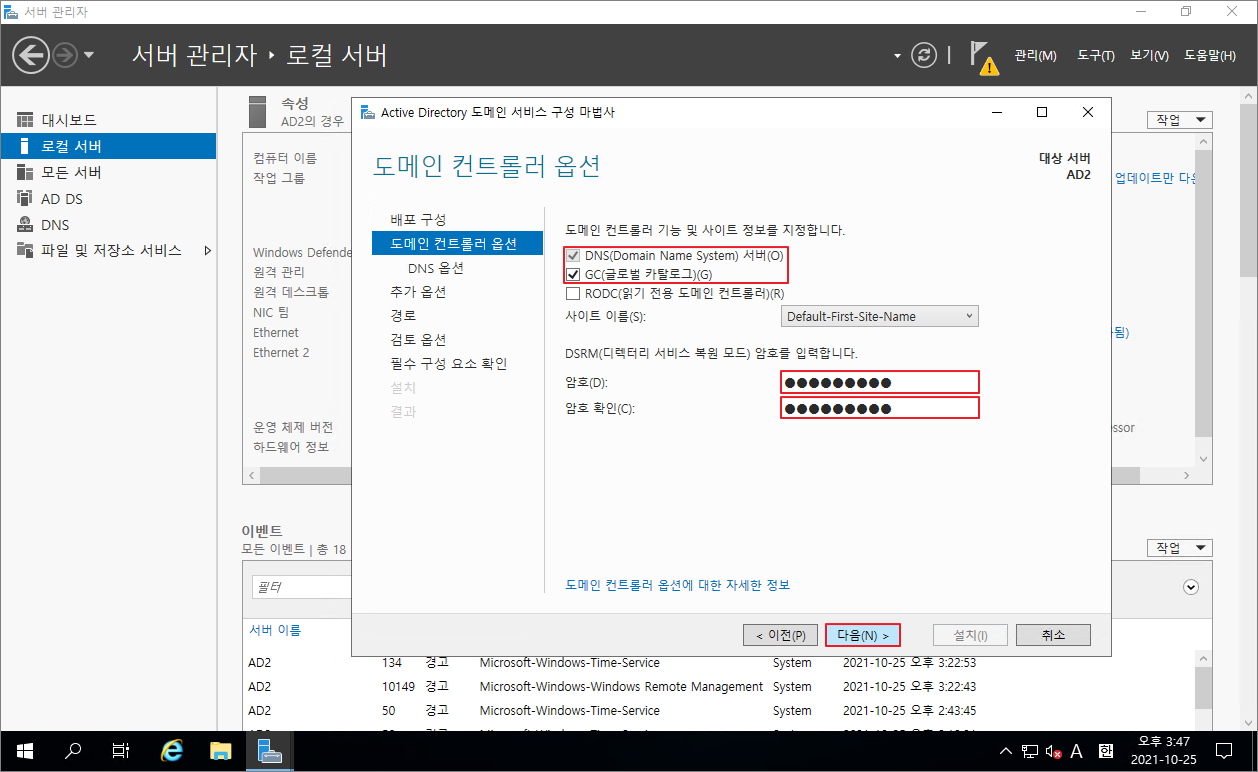Go to 추가 옵션 wizard step
This screenshot has width=1258, height=772.
418,292
